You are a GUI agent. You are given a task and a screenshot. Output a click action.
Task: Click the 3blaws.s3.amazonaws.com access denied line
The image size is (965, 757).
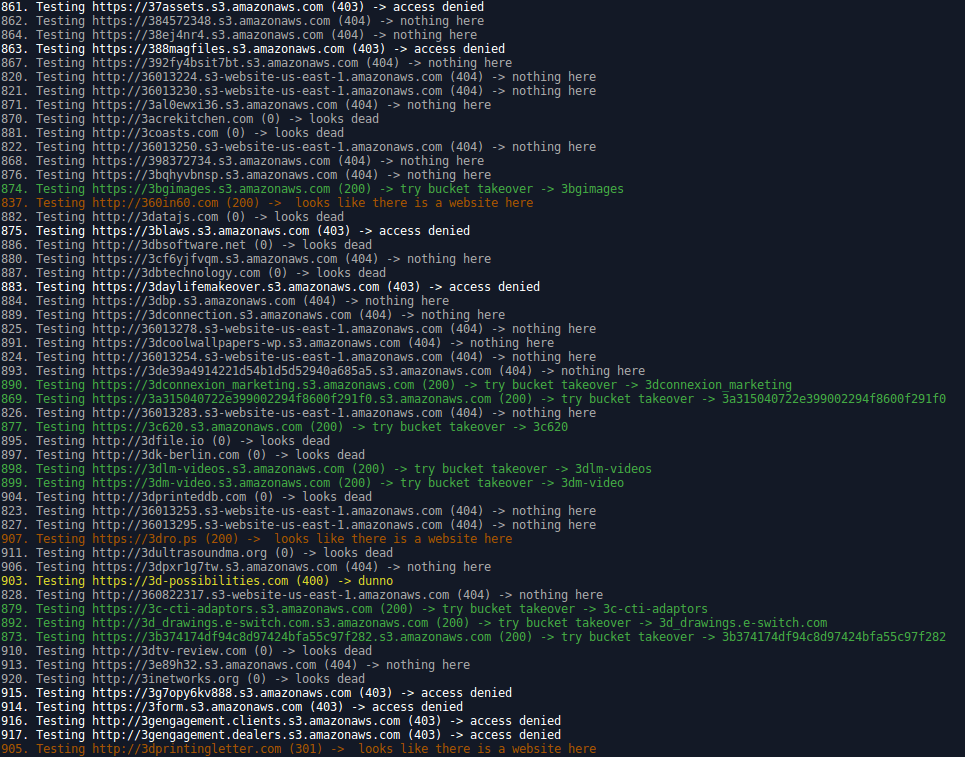point(235,231)
